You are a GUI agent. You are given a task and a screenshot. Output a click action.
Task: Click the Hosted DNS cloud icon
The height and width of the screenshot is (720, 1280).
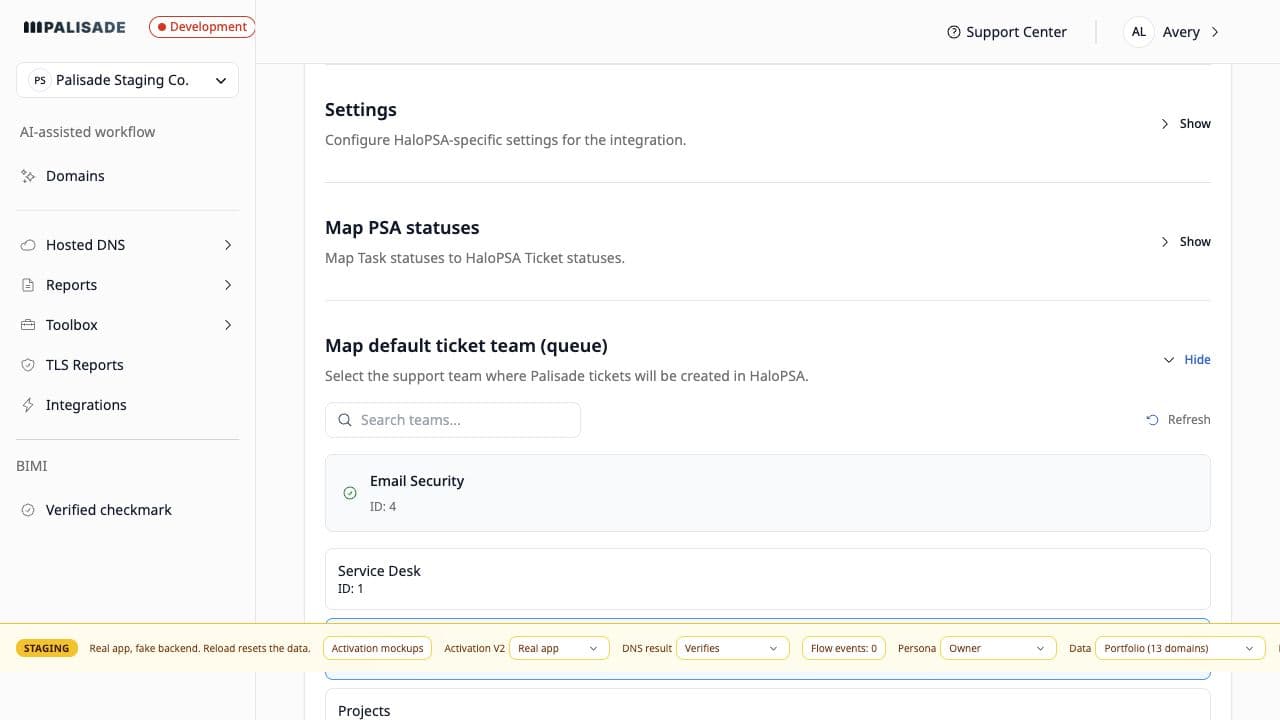[x=28, y=245]
